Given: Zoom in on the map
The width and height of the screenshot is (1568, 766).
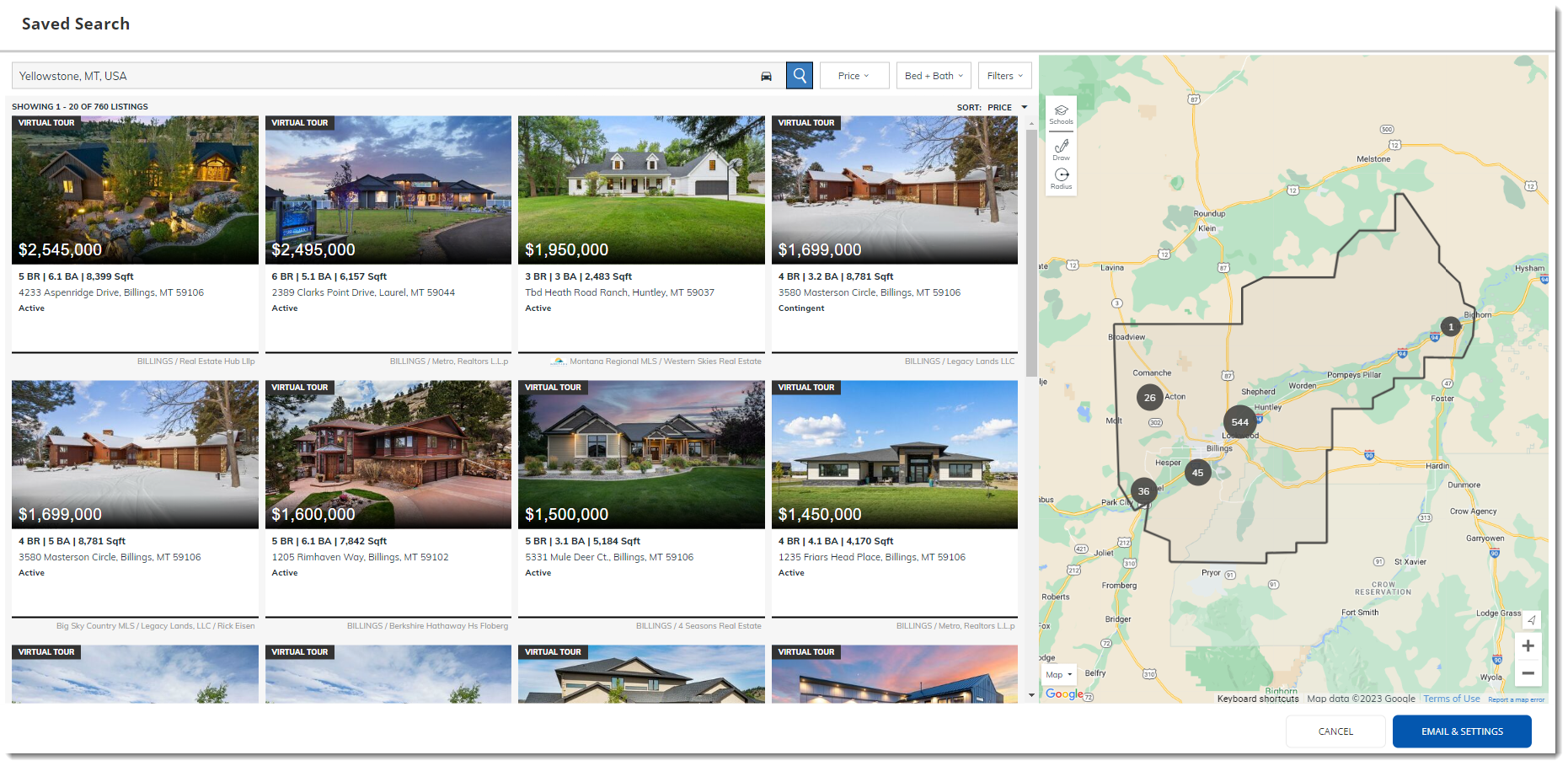Looking at the screenshot, I should (1528, 646).
